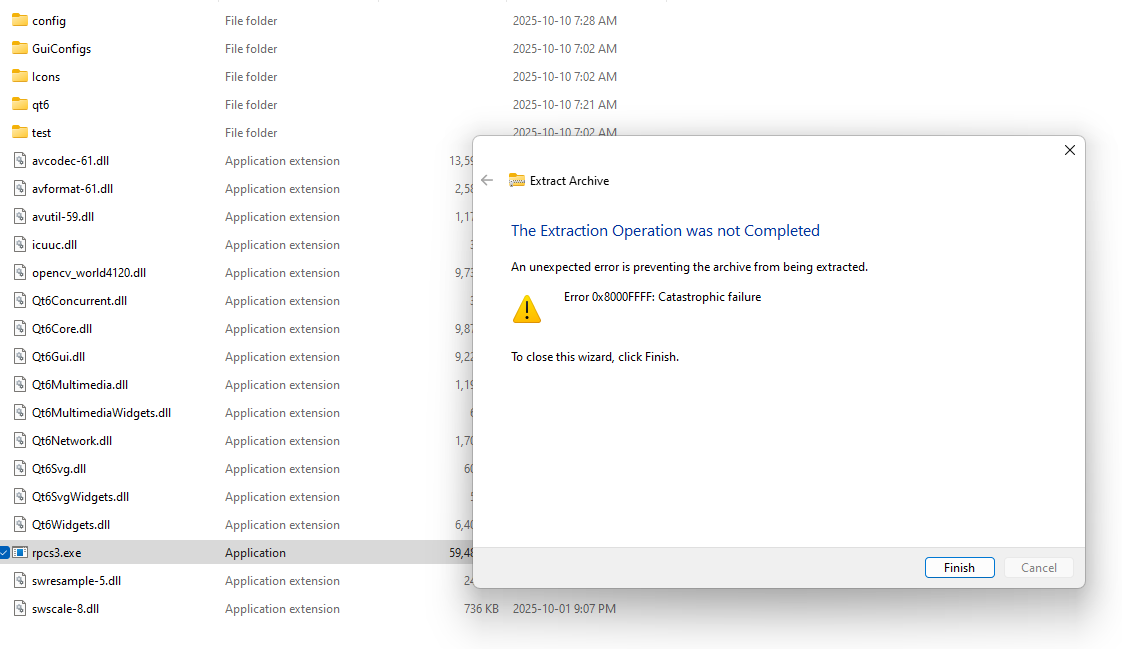Click the Qt6SvgWidgets.dll file icon
This screenshot has height=649, width=1122.
20,496
